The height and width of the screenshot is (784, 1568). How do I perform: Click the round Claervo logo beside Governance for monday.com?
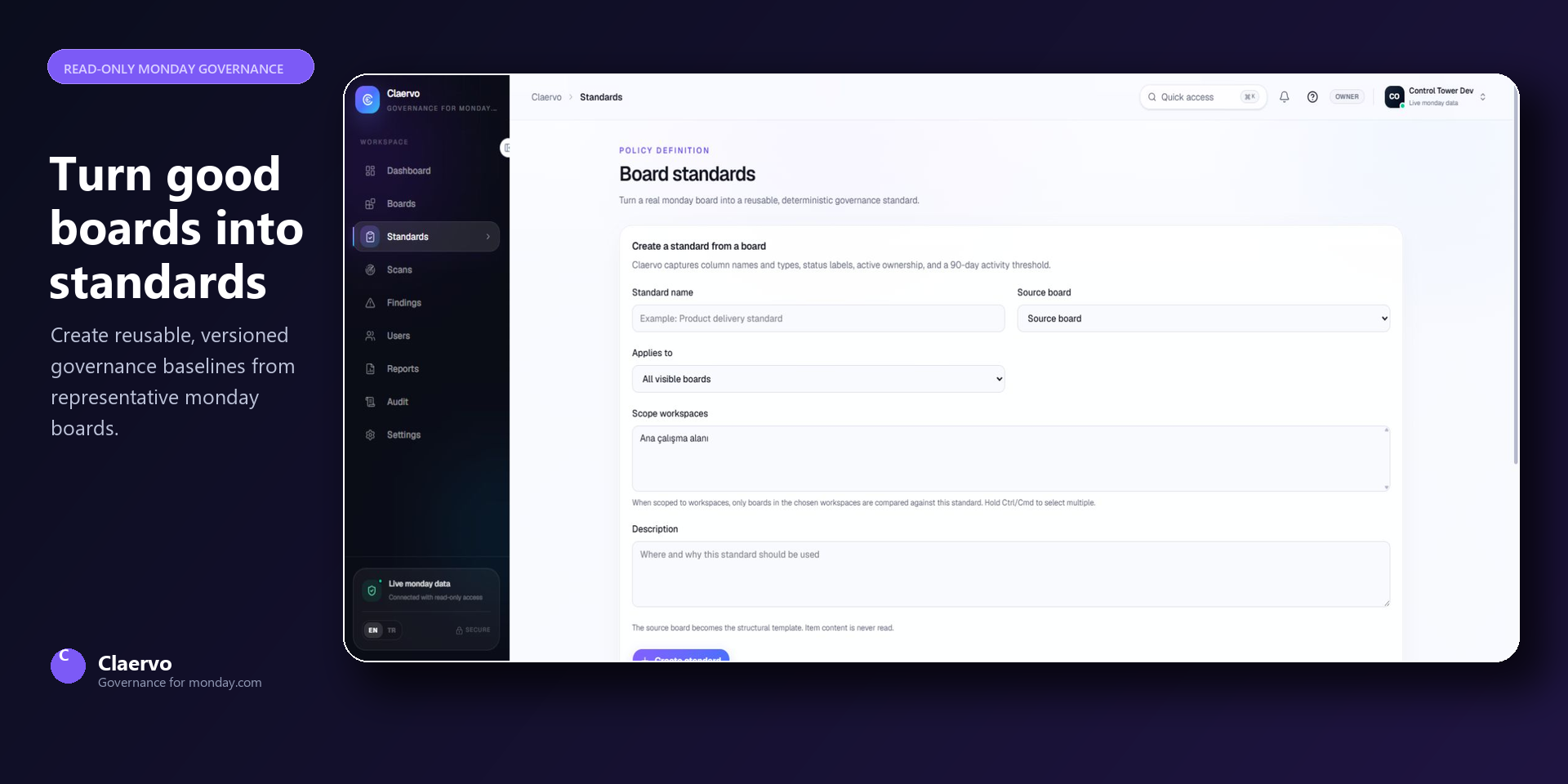pyautogui.click(x=68, y=666)
